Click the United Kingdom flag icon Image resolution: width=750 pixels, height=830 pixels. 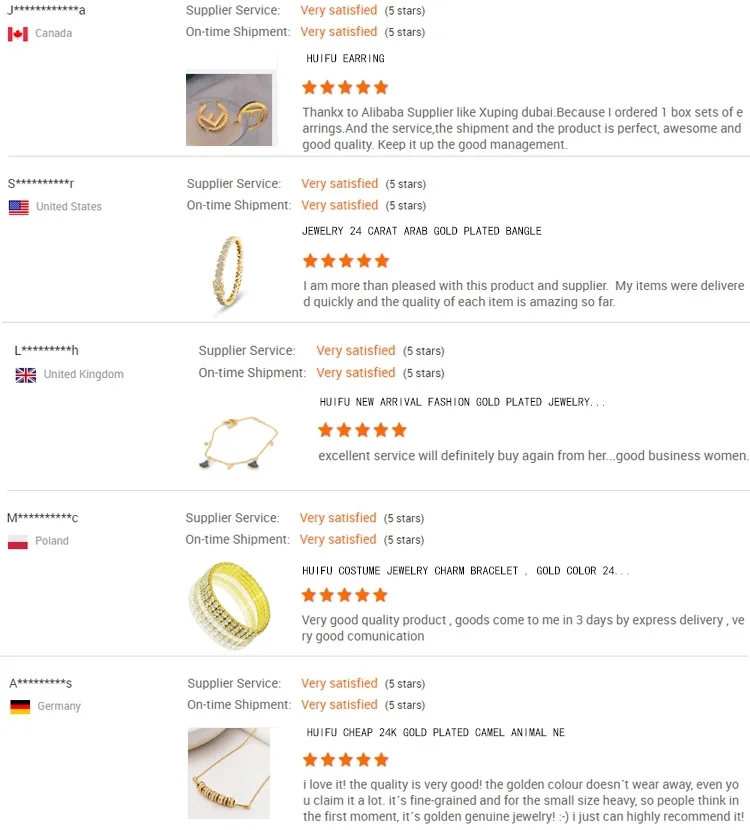point(26,375)
